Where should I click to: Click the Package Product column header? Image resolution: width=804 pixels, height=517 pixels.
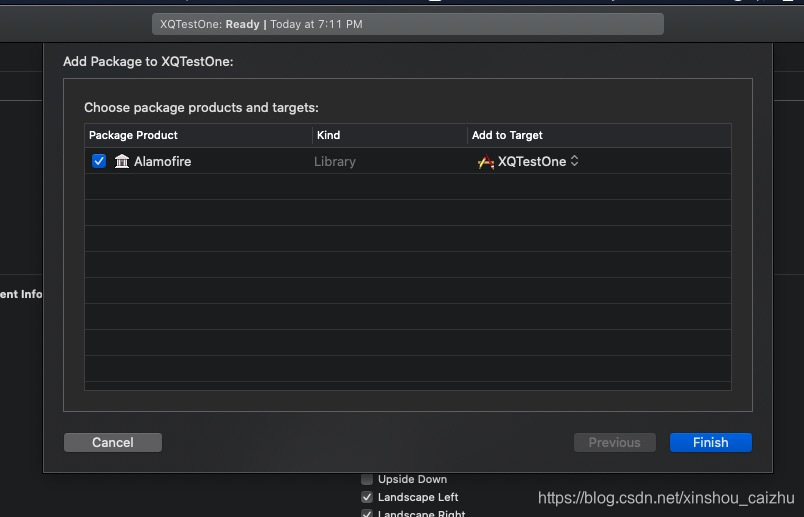coord(198,135)
